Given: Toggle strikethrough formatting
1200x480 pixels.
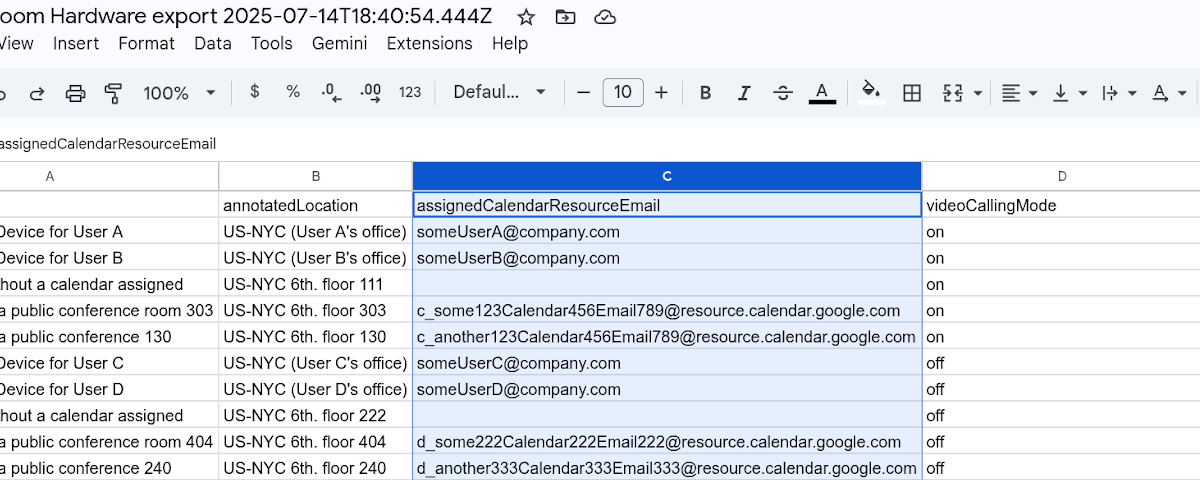Looking at the screenshot, I should tap(783, 93).
